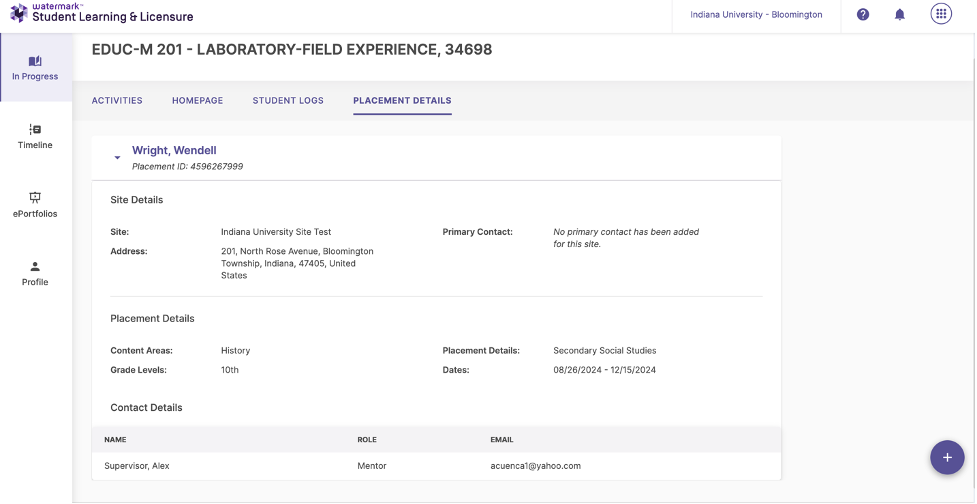Screen dimensions: 977x504
Task: Click the Wright, Wendell name link
Action: [174, 151]
